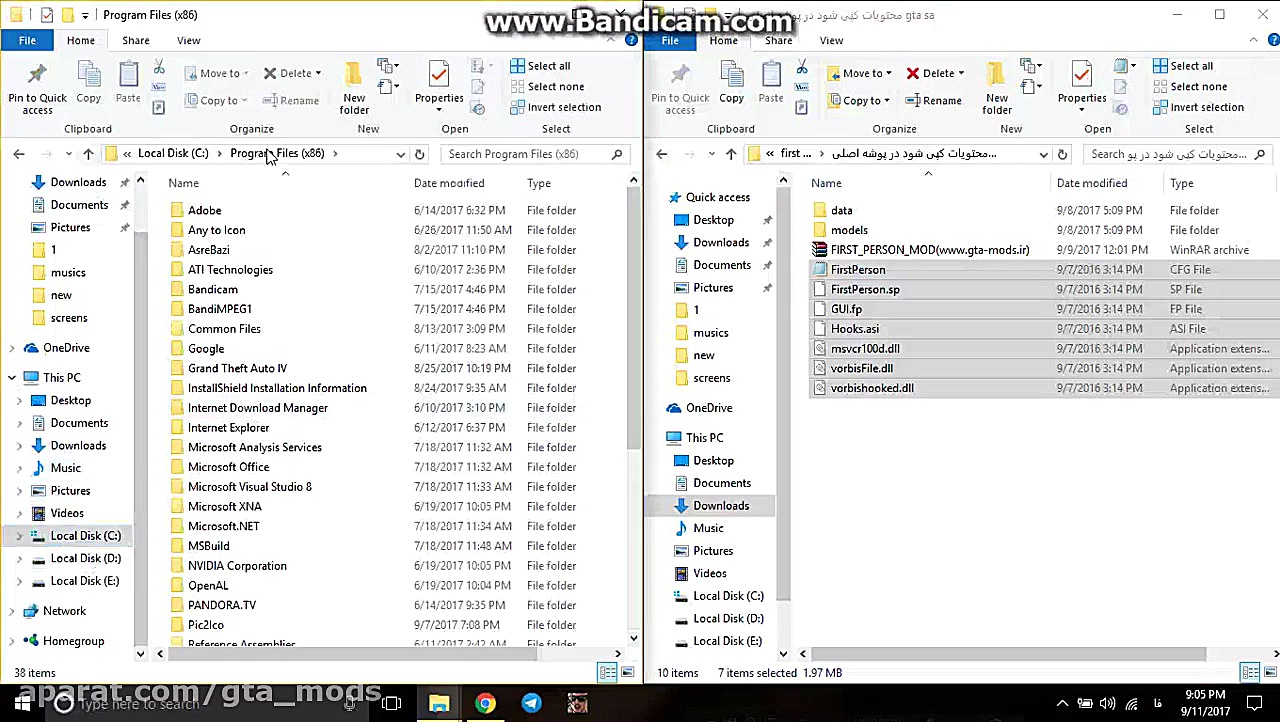This screenshot has height=722, width=1280.
Task: Select Local Disk (D:) in Program Files window
Action: point(85,558)
